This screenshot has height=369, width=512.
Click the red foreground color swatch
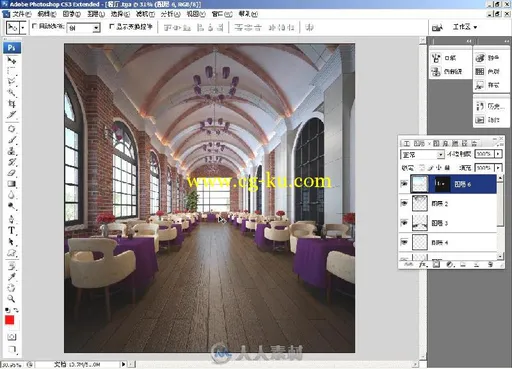pos(10,320)
